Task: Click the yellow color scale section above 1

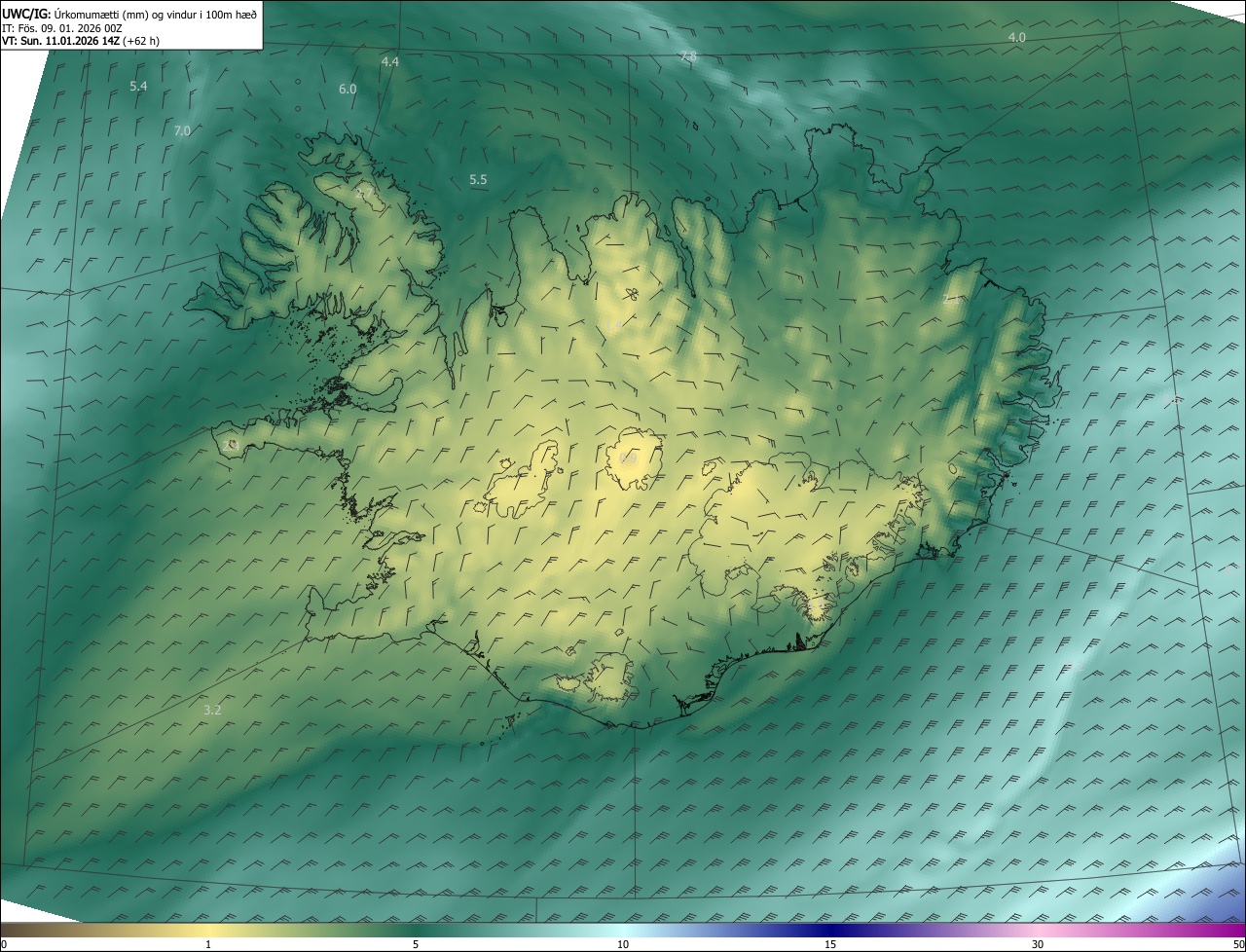Action: [208, 931]
